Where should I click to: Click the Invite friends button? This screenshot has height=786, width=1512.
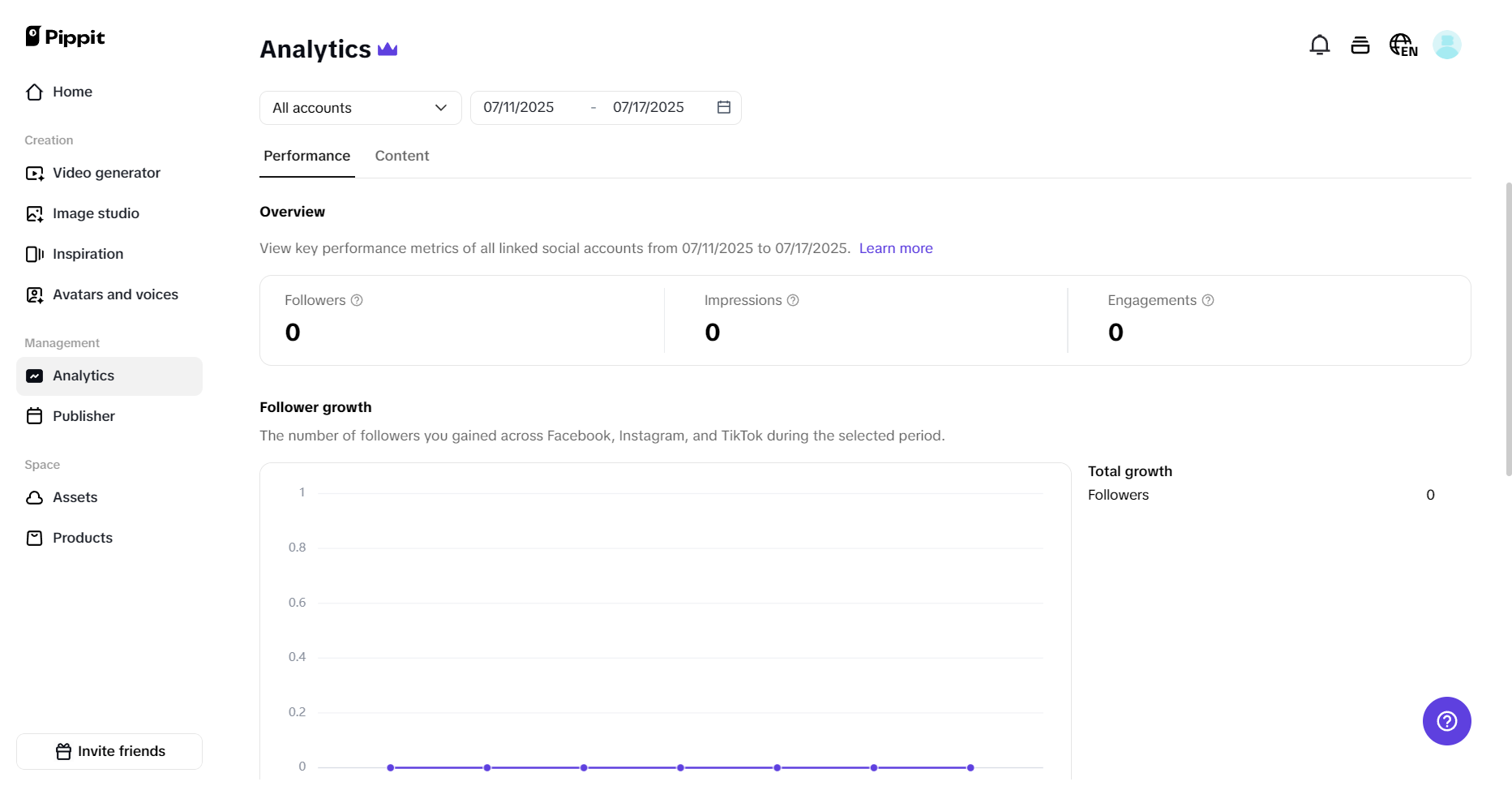pyautogui.click(x=109, y=751)
